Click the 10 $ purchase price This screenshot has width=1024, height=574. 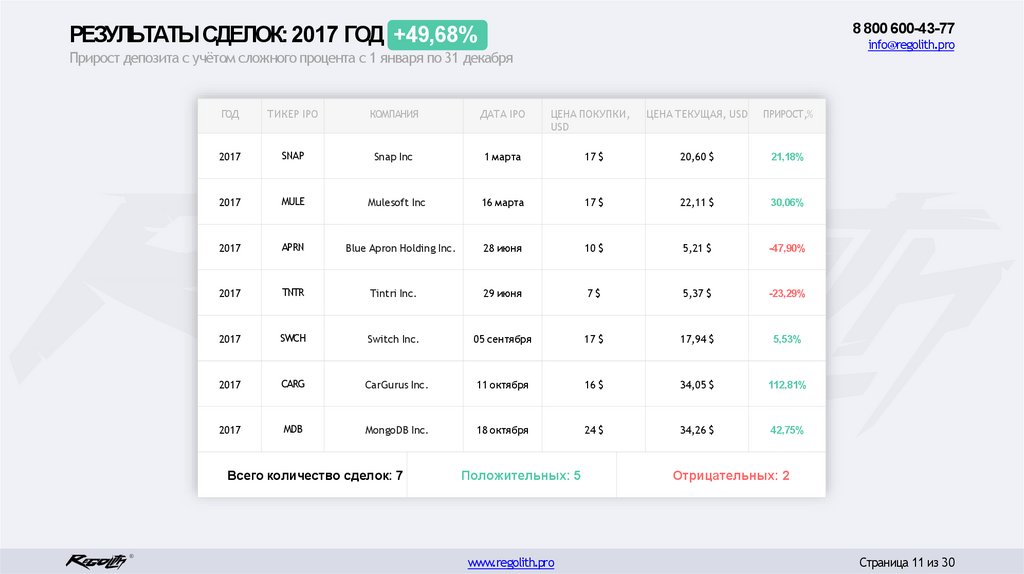click(594, 248)
